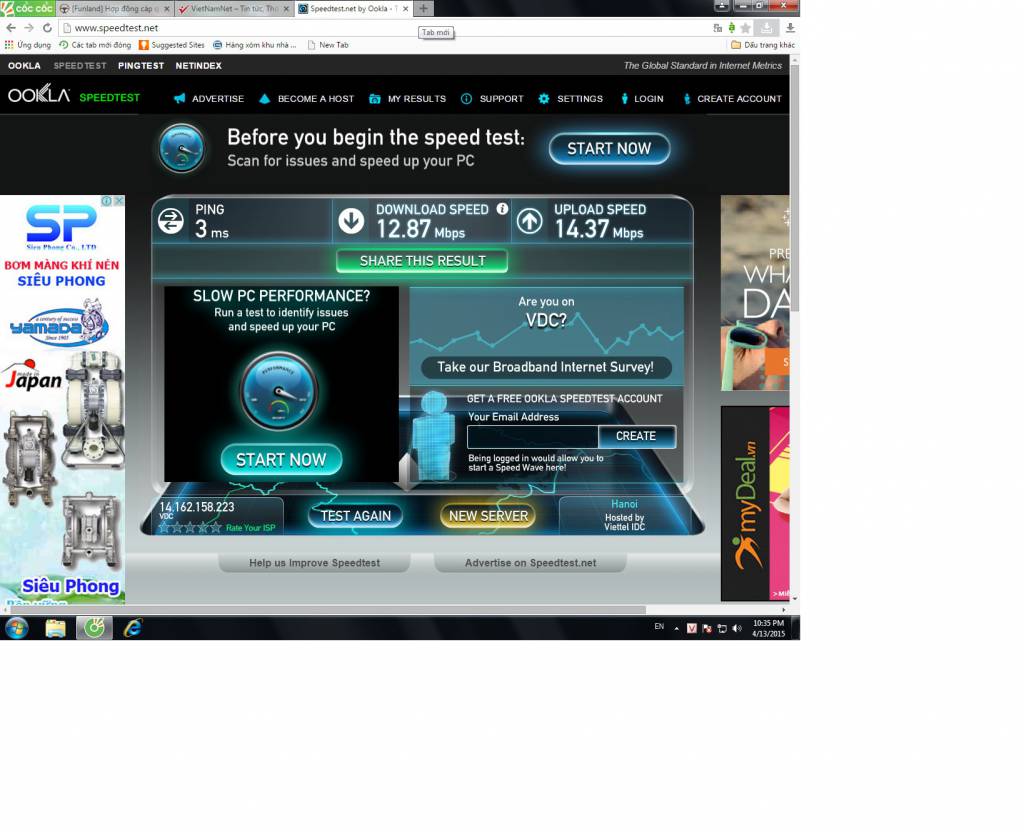Click the Download Speed arrow icon

351,221
